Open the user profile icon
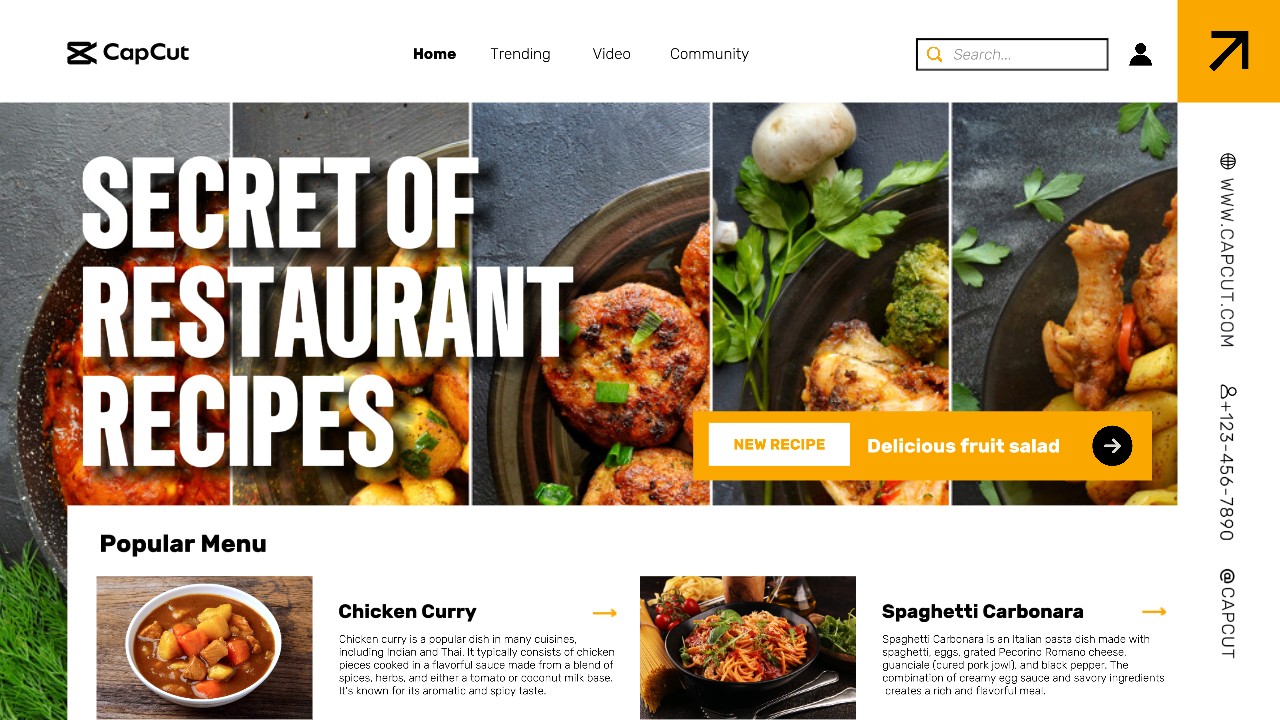Screen dimensions: 1280x720 (1140, 54)
